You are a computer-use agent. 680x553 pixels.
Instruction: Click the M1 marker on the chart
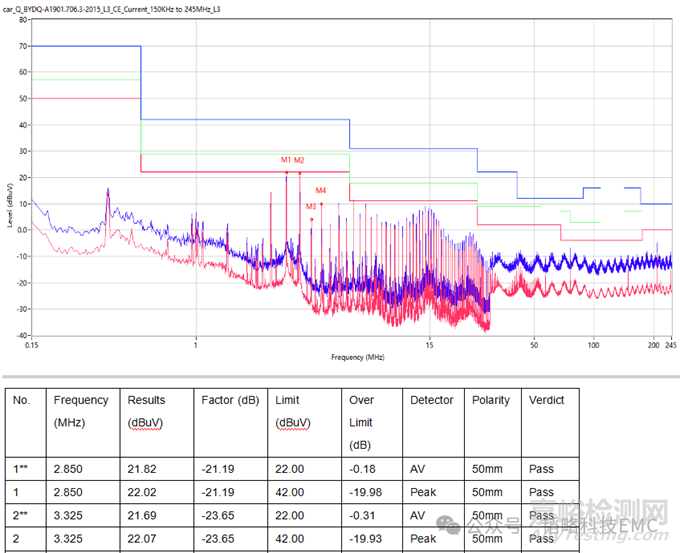click(286, 160)
